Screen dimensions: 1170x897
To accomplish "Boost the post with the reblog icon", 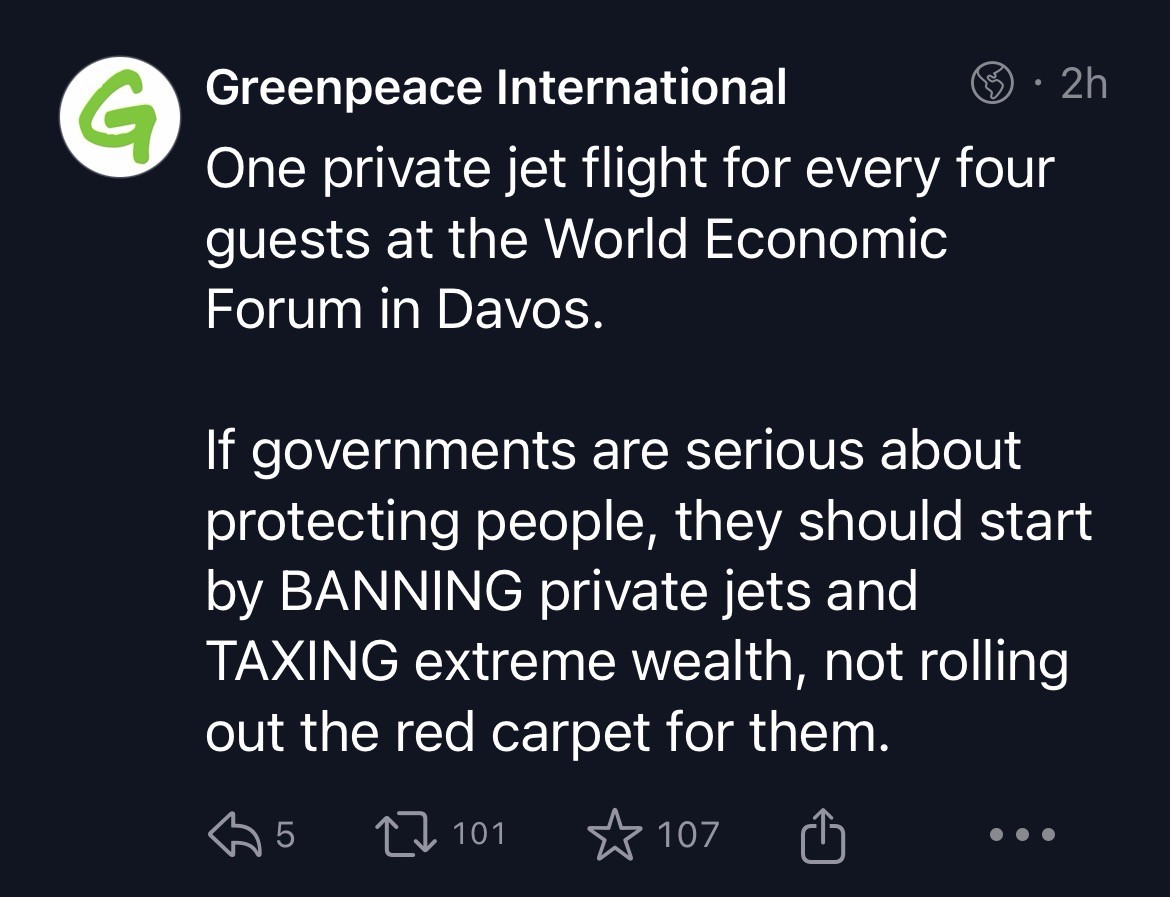I will click(x=400, y=834).
